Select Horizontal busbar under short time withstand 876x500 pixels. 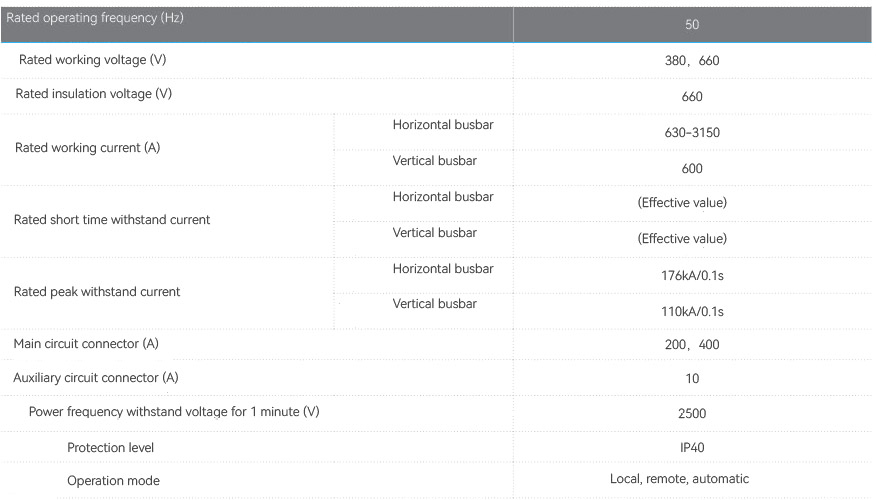pyautogui.click(x=443, y=197)
